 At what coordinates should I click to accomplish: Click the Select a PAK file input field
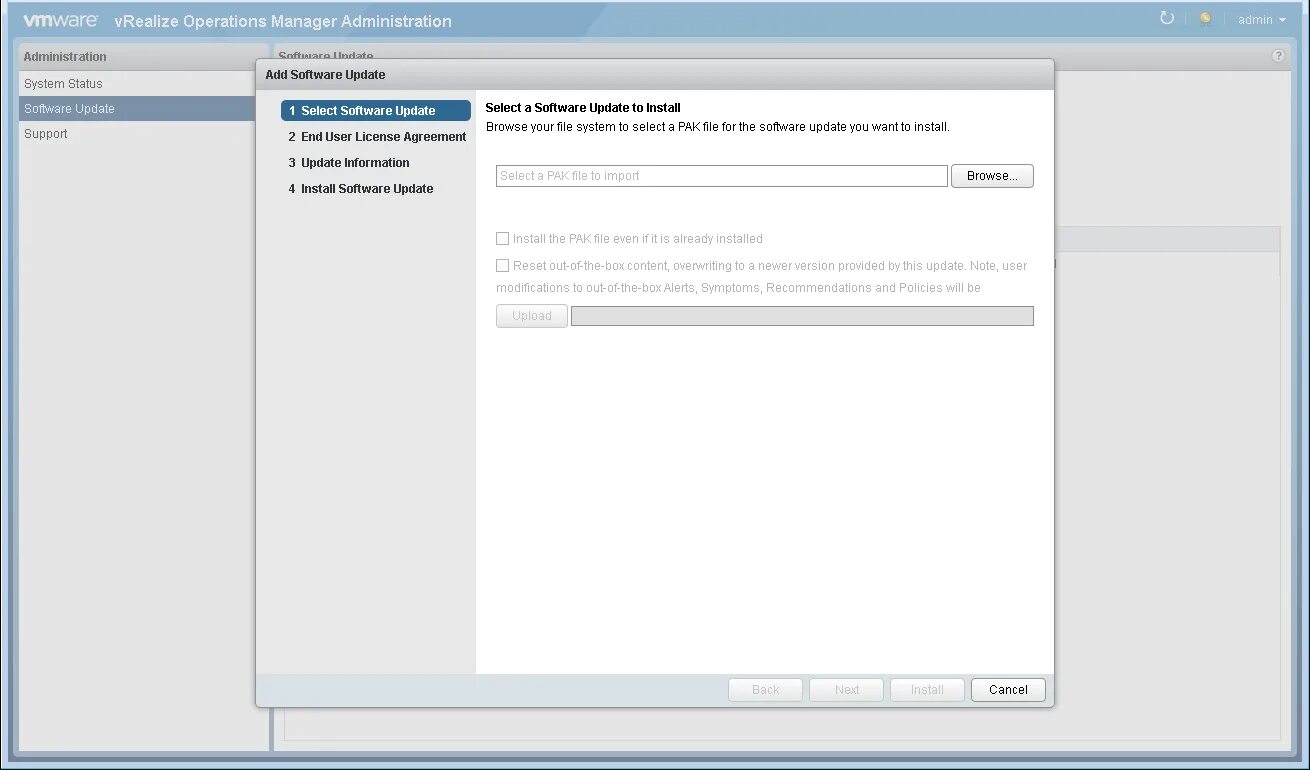tap(722, 176)
